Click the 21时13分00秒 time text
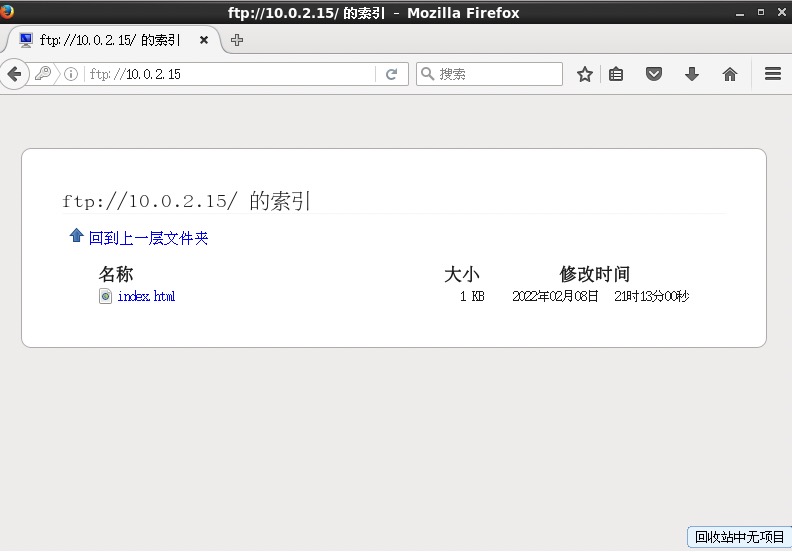Viewport: 792px width, 552px height. click(x=652, y=296)
